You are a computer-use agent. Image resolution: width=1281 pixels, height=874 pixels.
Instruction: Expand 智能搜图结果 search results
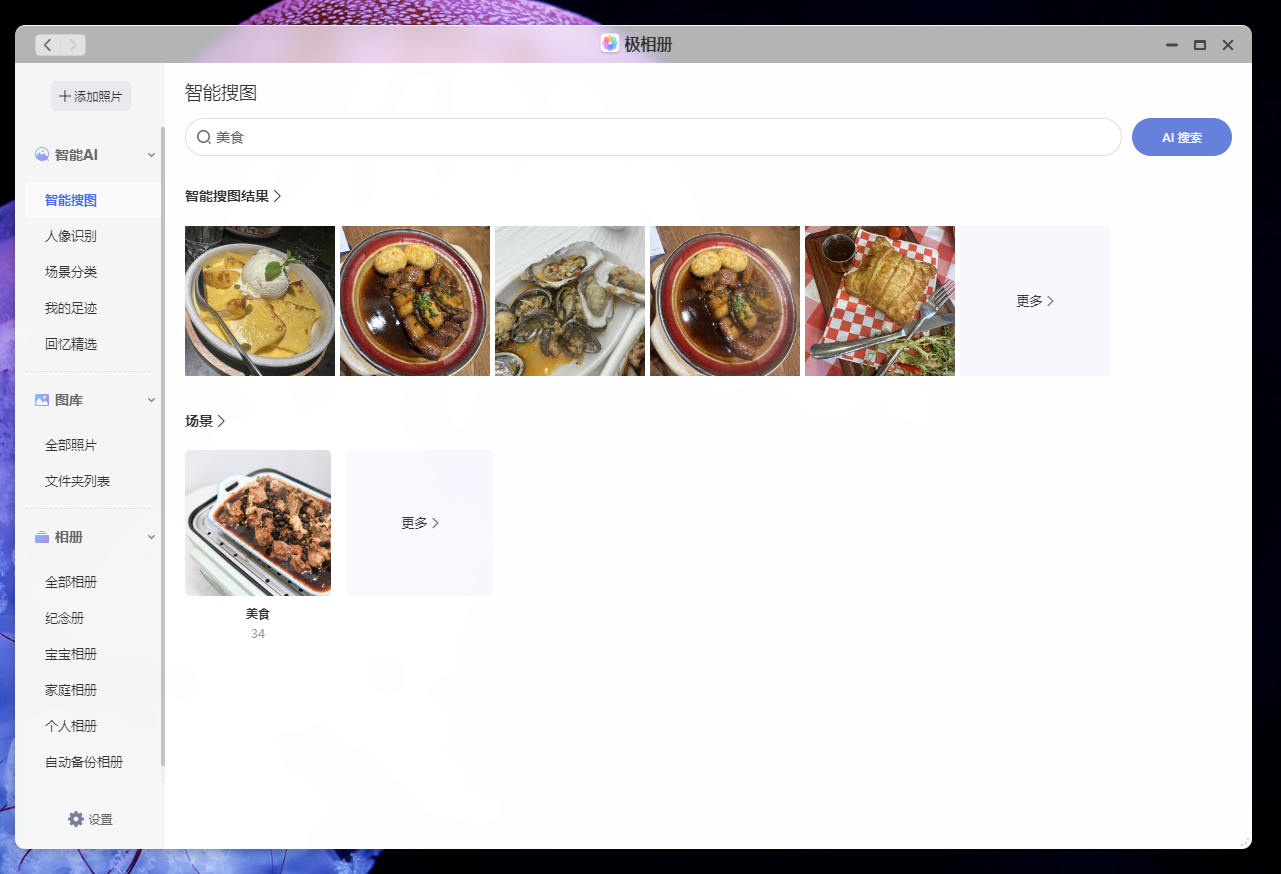point(234,196)
